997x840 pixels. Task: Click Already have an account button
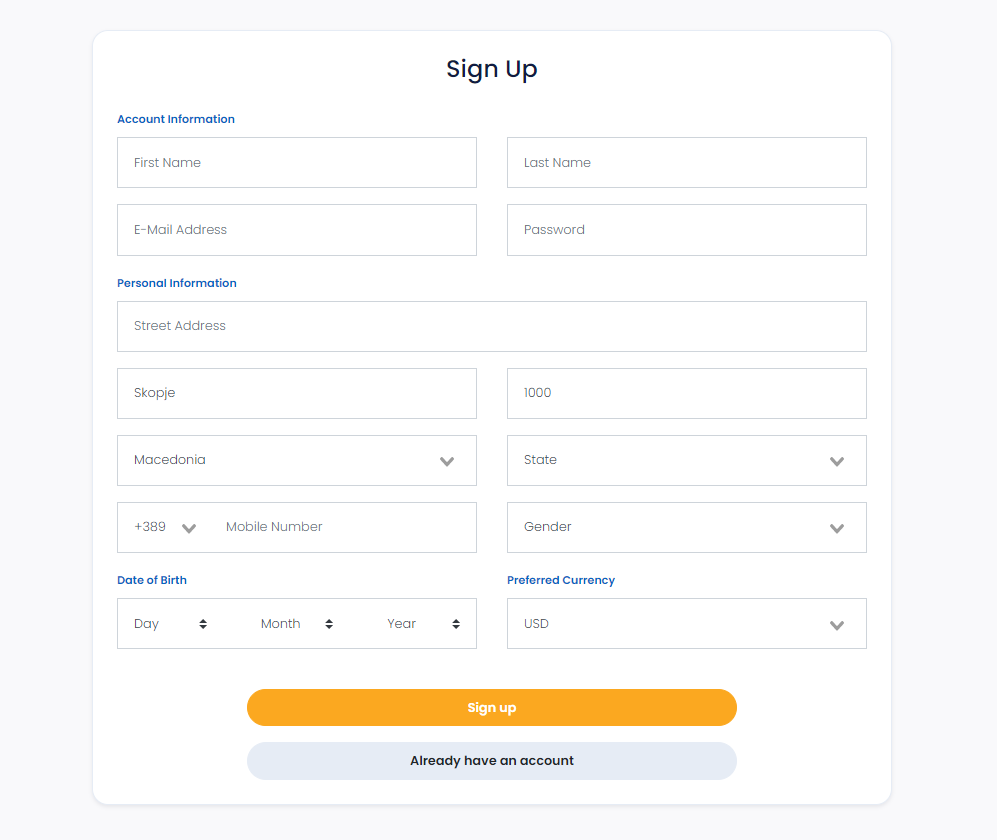[492, 761]
